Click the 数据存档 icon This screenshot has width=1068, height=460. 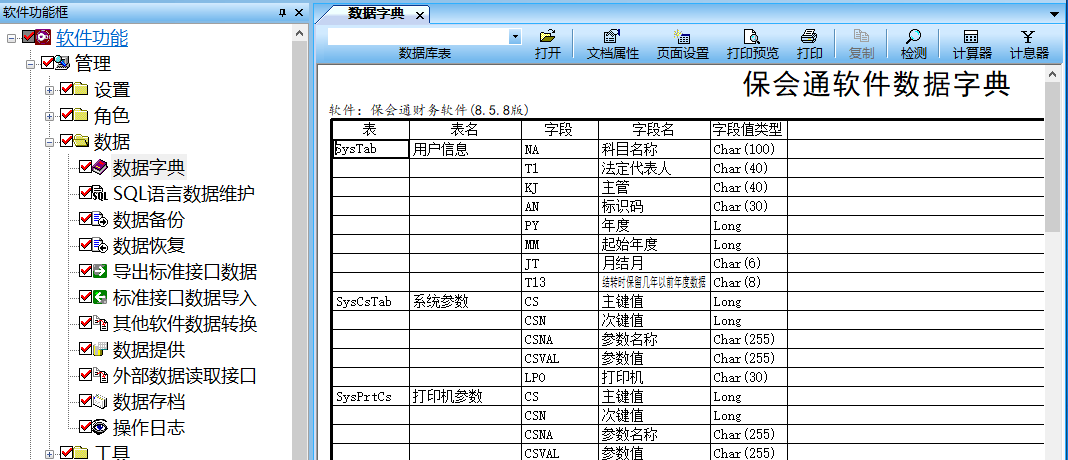(99, 401)
